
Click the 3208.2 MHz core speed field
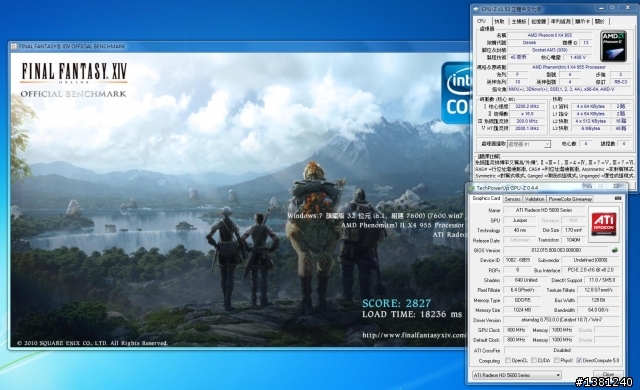click(527, 106)
